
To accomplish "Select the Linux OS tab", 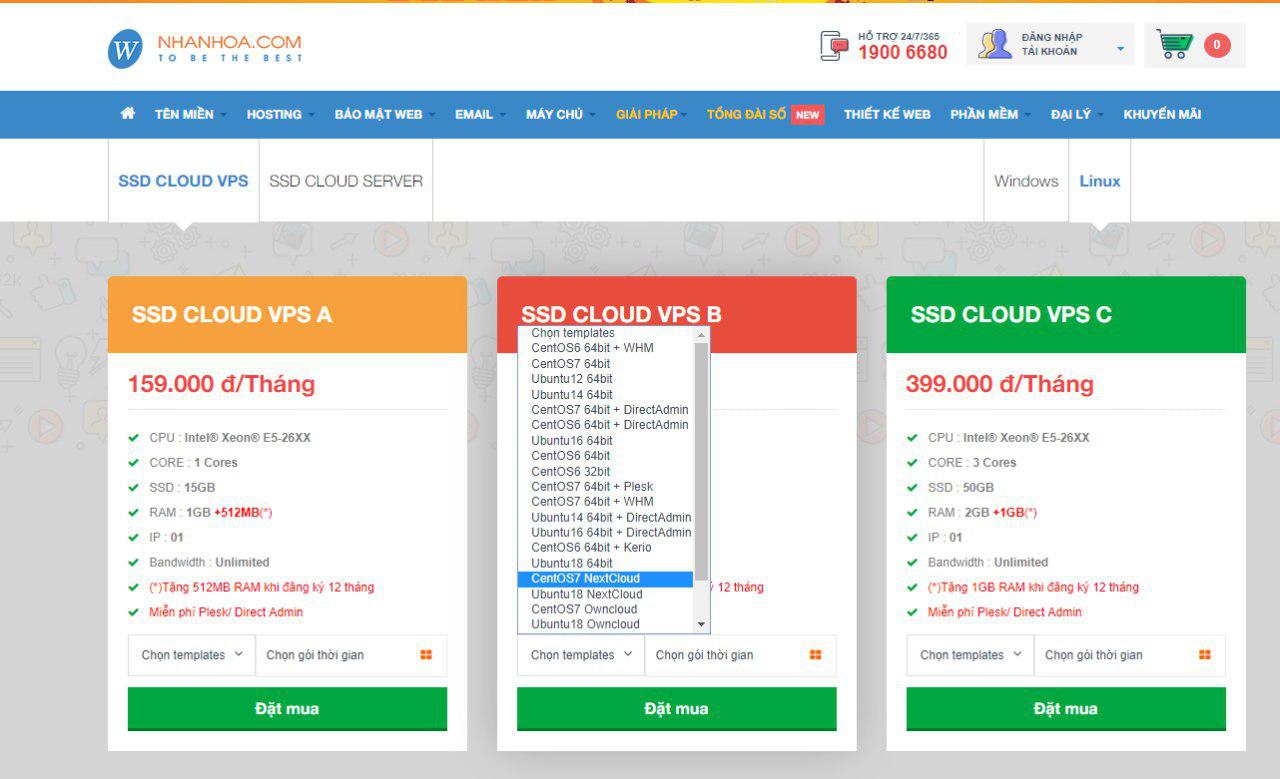I will (x=1100, y=181).
